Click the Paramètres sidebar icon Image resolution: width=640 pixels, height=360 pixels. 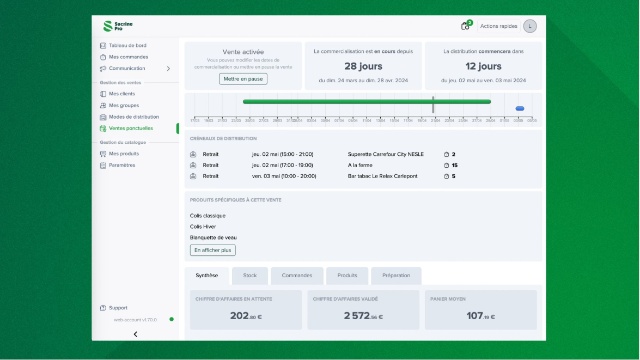point(103,165)
